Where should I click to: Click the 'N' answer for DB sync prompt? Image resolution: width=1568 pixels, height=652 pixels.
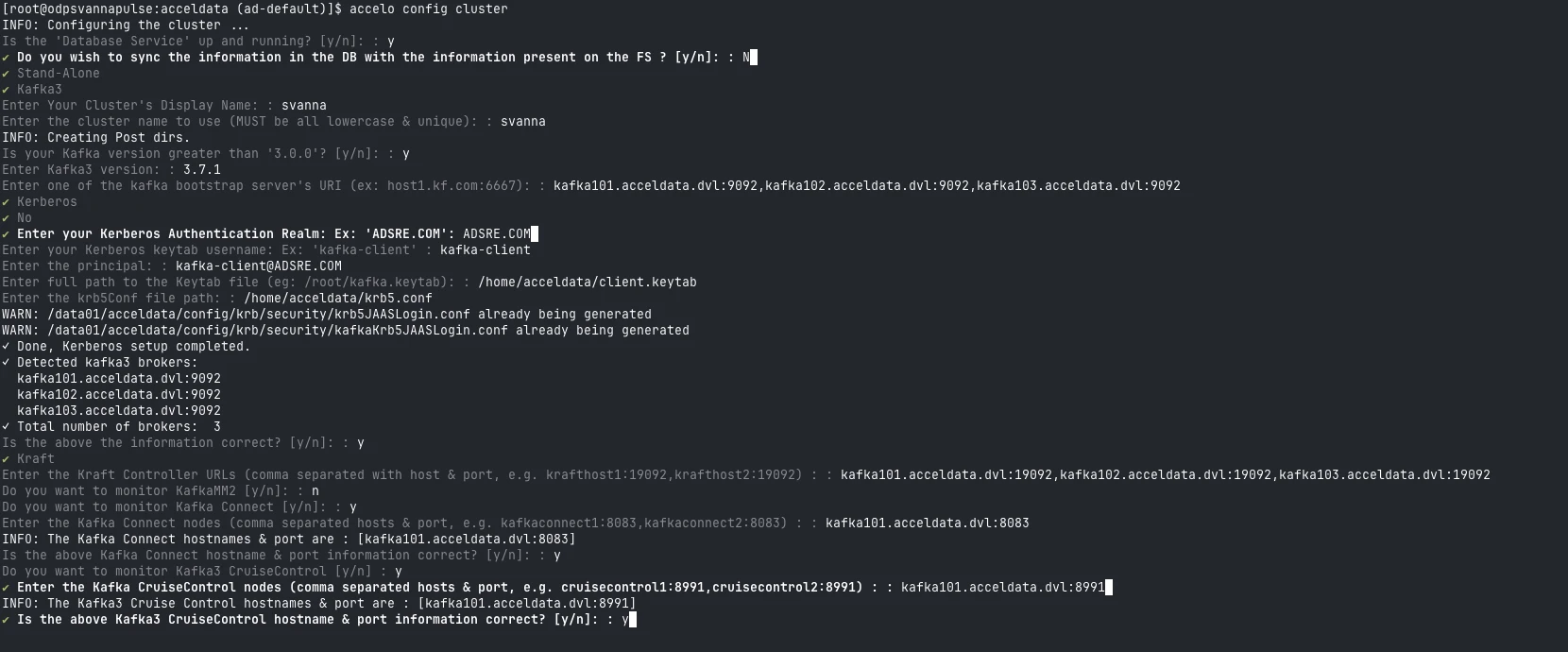[x=745, y=57]
